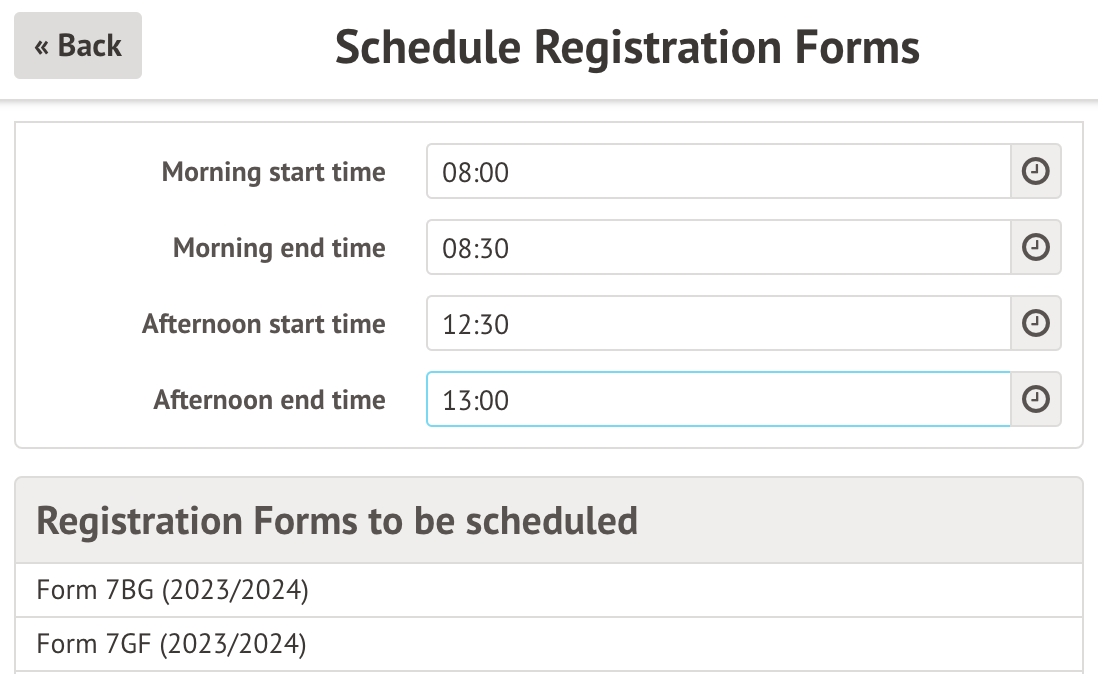This screenshot has height=674, width=1098.
Task: Open Form 7GF (2023/2024) entry
Action: tap(171, 644)
